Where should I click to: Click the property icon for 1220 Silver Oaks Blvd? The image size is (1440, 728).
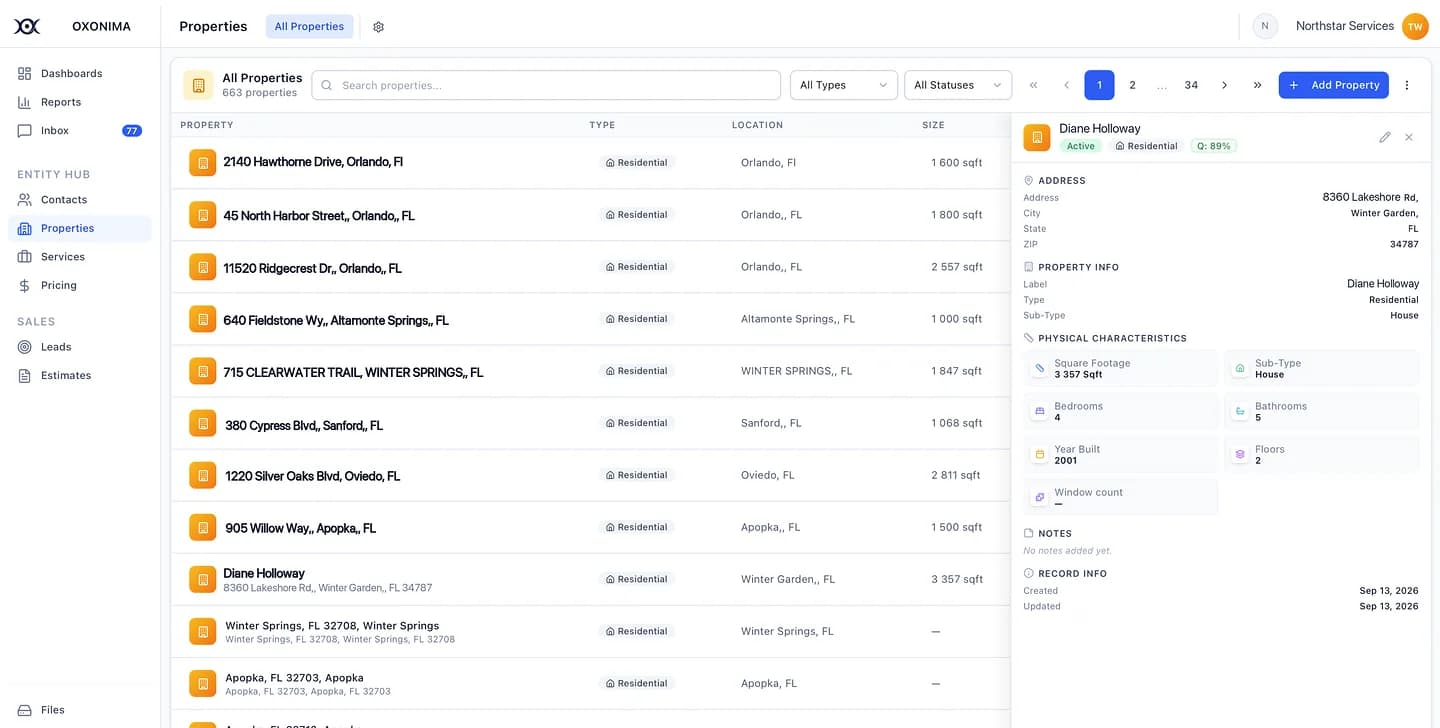pyautogui.click(x=203, y=475)
